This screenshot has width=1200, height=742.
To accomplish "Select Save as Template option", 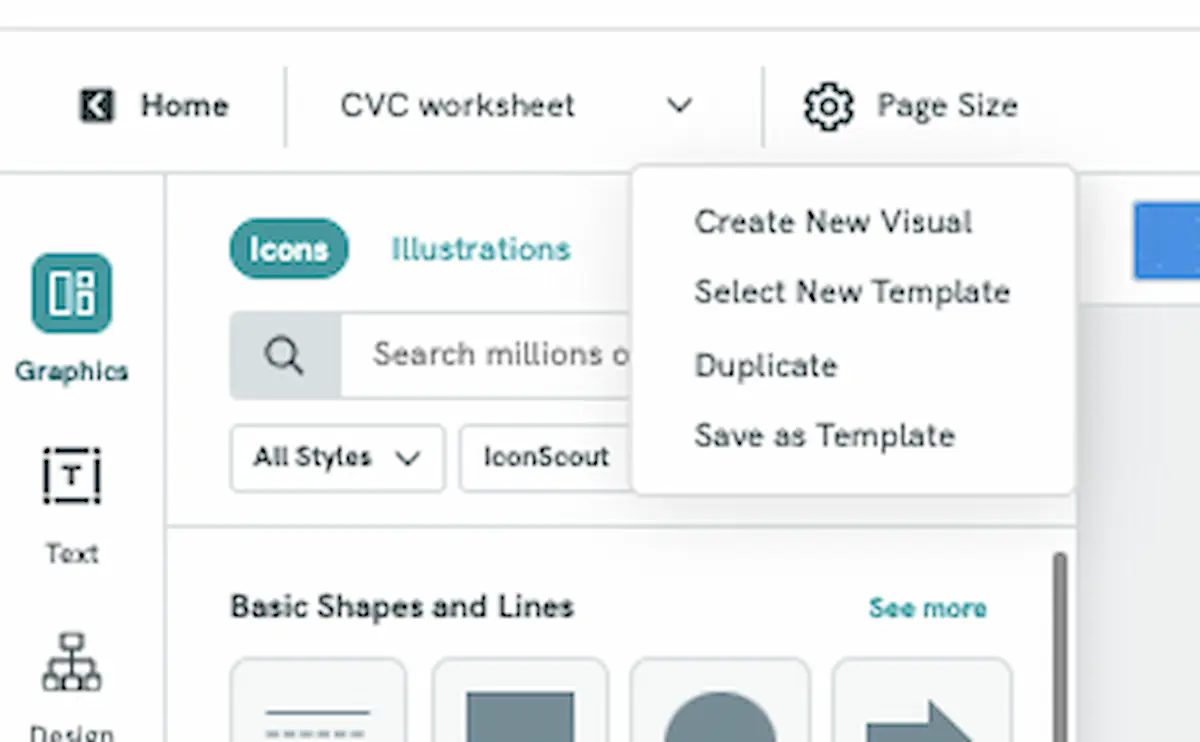I will [x=825, y=436].
